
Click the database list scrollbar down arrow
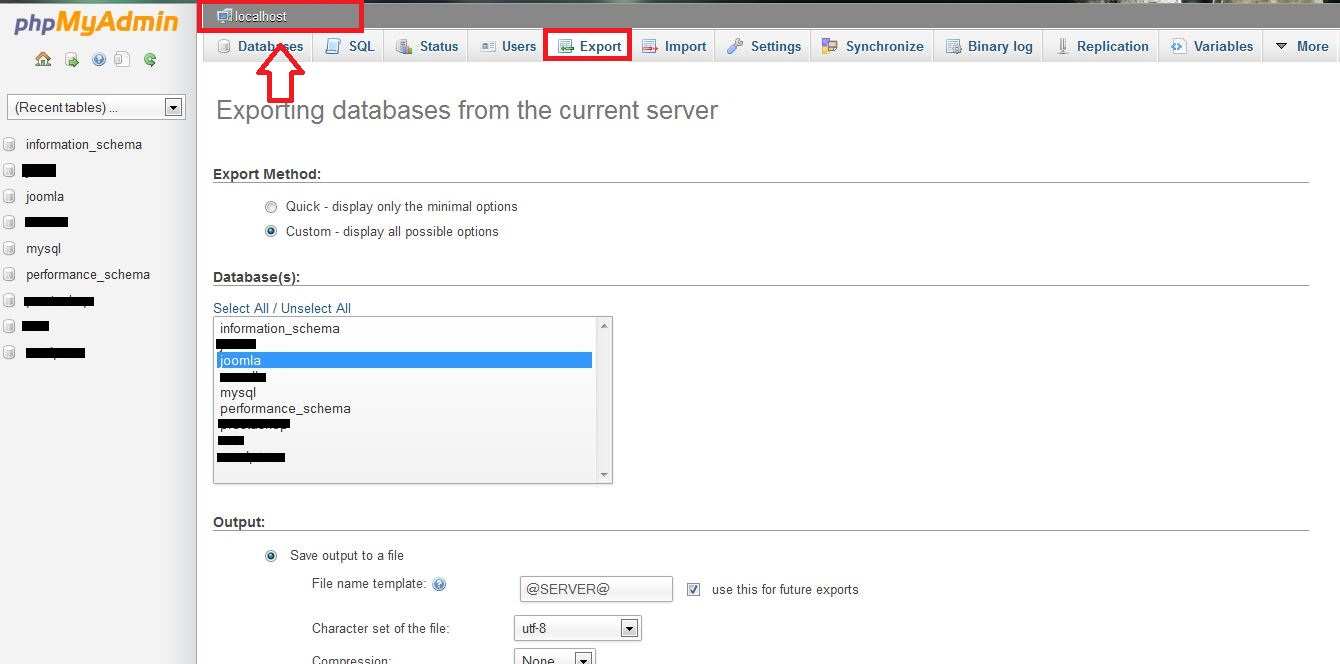point(603,474)
